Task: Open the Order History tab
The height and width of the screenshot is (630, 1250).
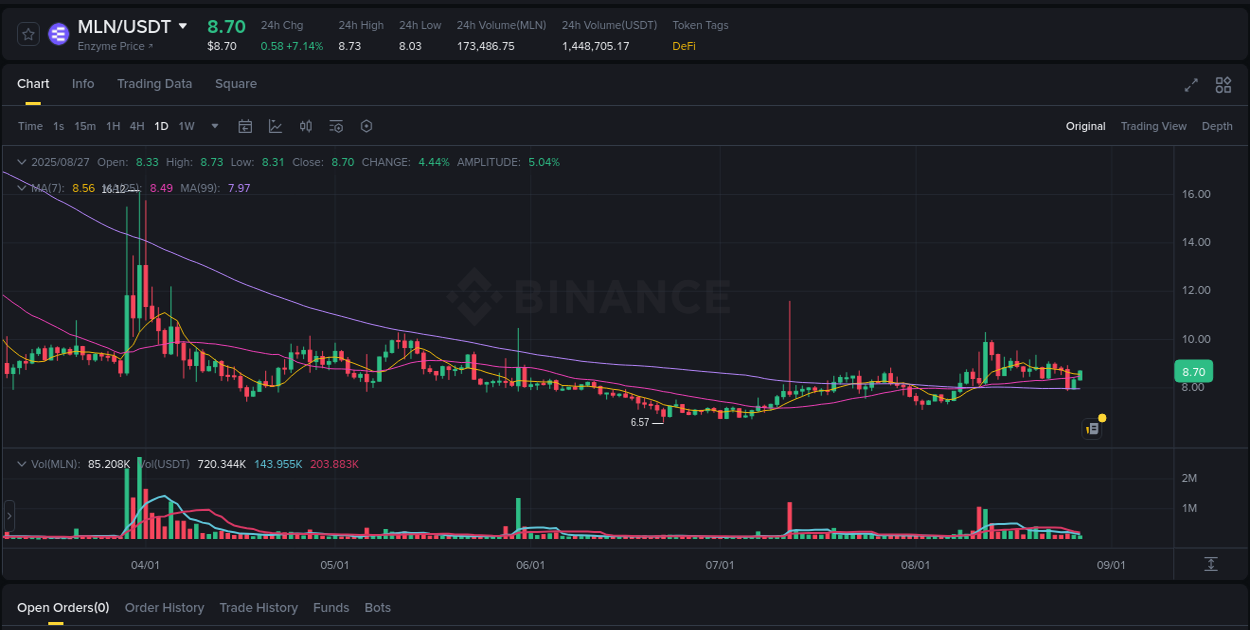Action: (164, 607)
